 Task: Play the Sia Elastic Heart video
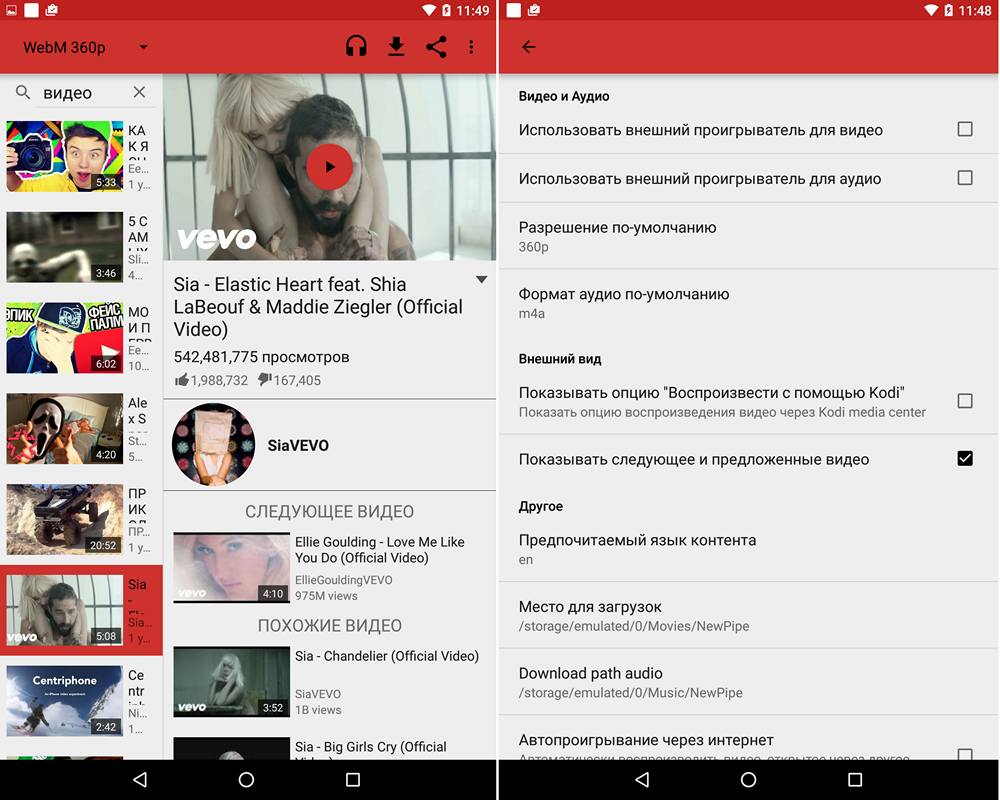coord(329,167)
